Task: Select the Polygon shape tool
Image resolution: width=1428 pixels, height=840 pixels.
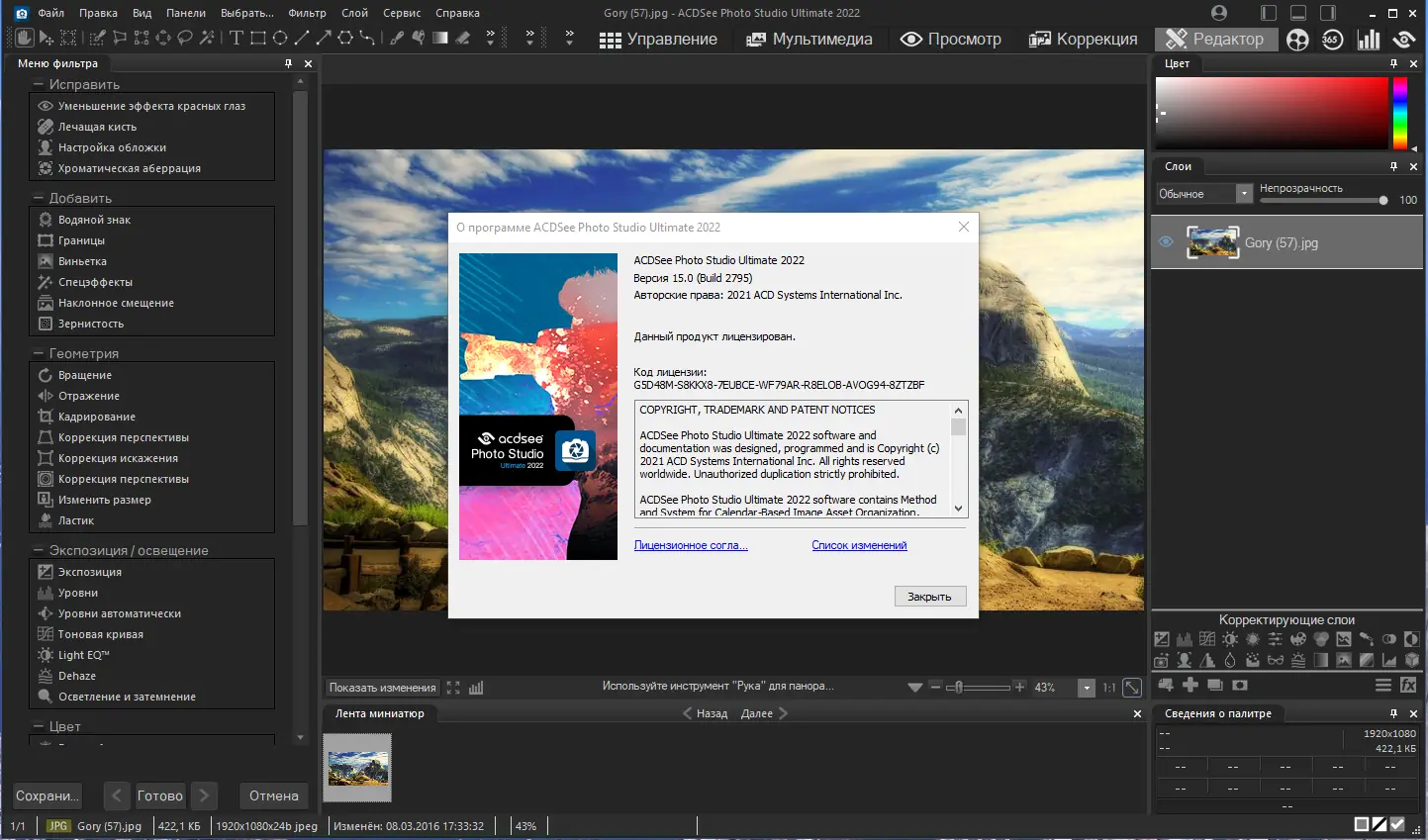Action: coord(345,39)
